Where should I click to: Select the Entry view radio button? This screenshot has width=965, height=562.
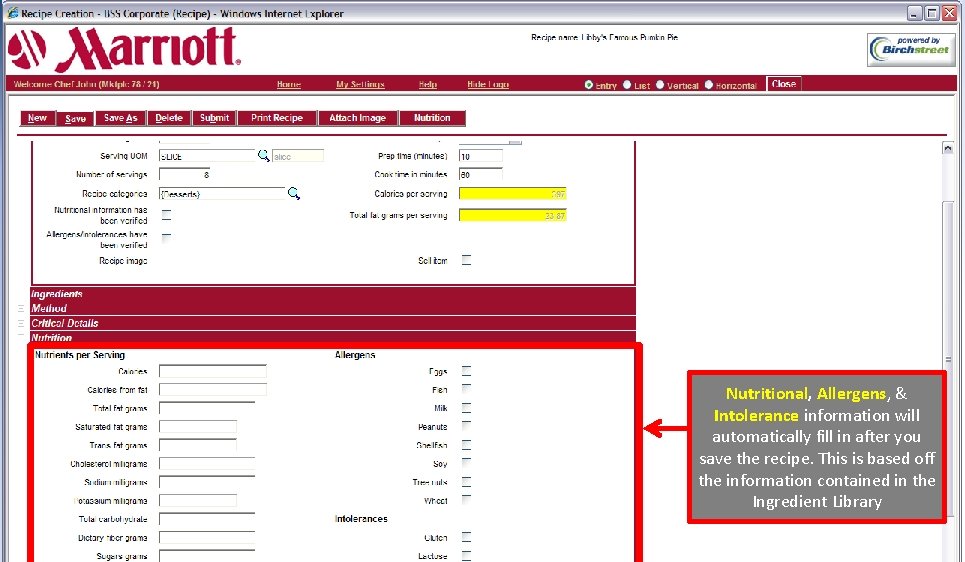click(x=589, y=85)
